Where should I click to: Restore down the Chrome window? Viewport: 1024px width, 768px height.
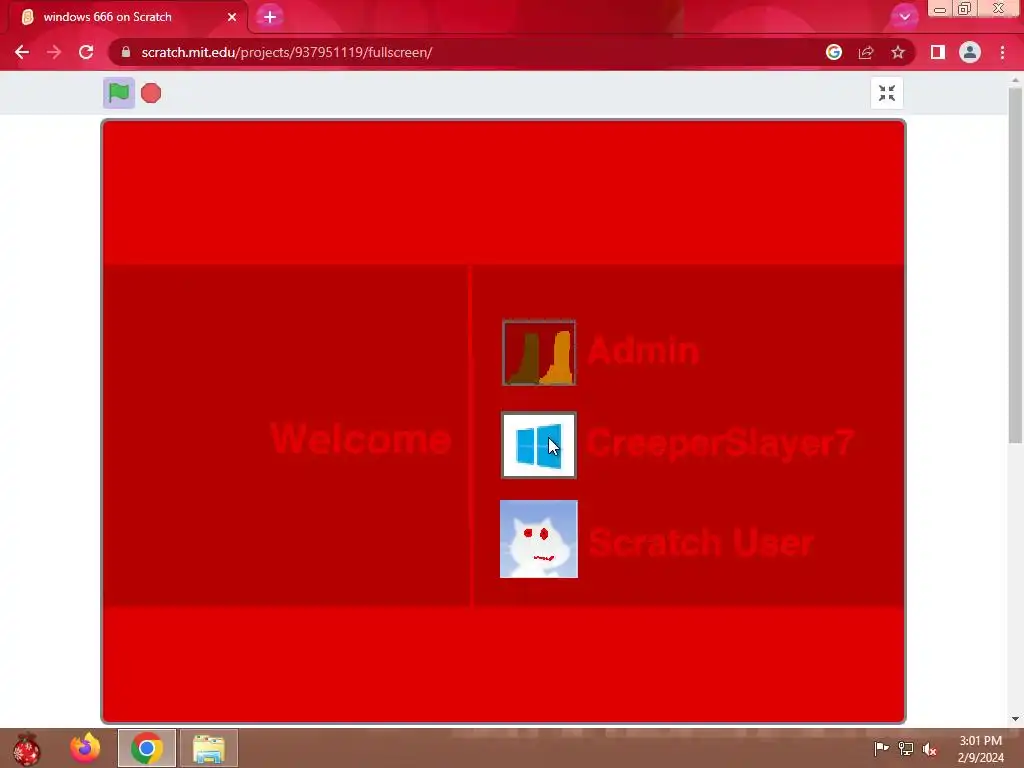pos(964,8)
